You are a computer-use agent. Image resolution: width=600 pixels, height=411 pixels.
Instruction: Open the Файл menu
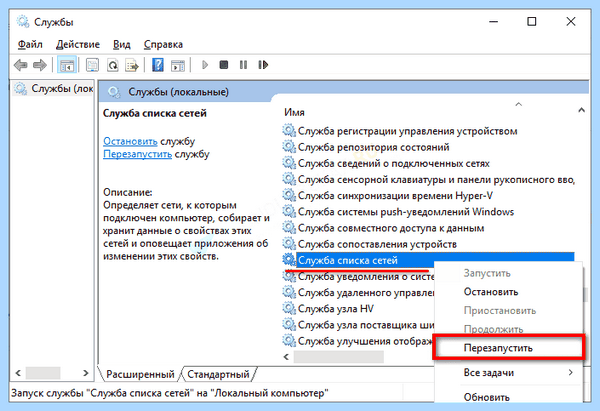point(30,44)
